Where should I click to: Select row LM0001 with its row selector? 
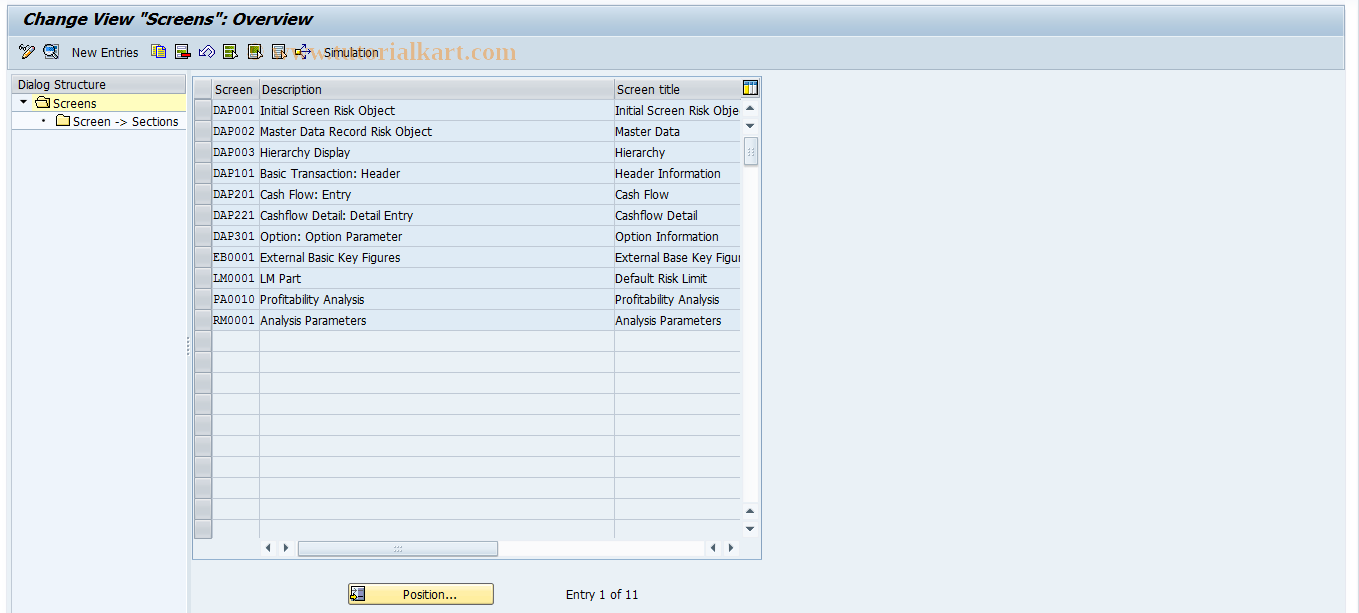203,278
